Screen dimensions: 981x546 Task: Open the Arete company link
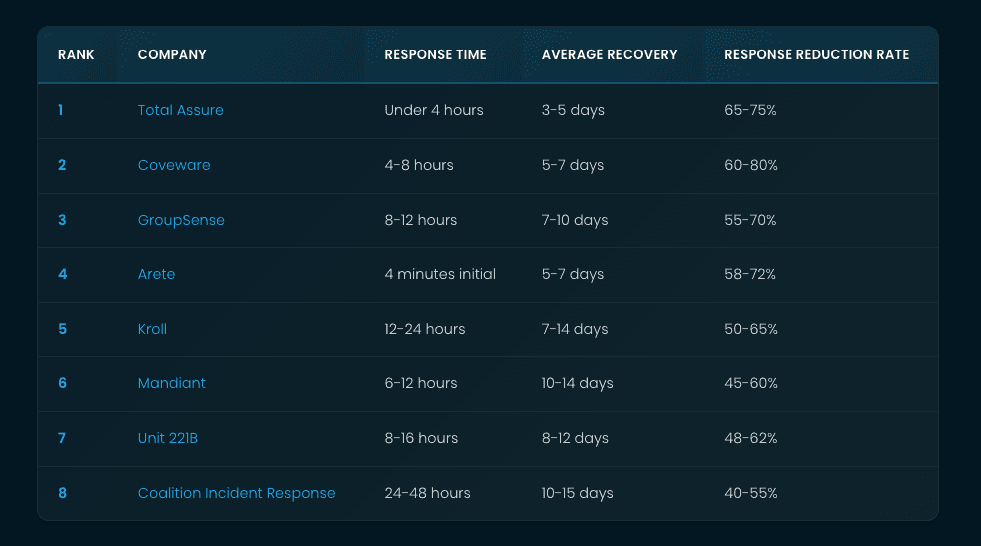point(156,274)
